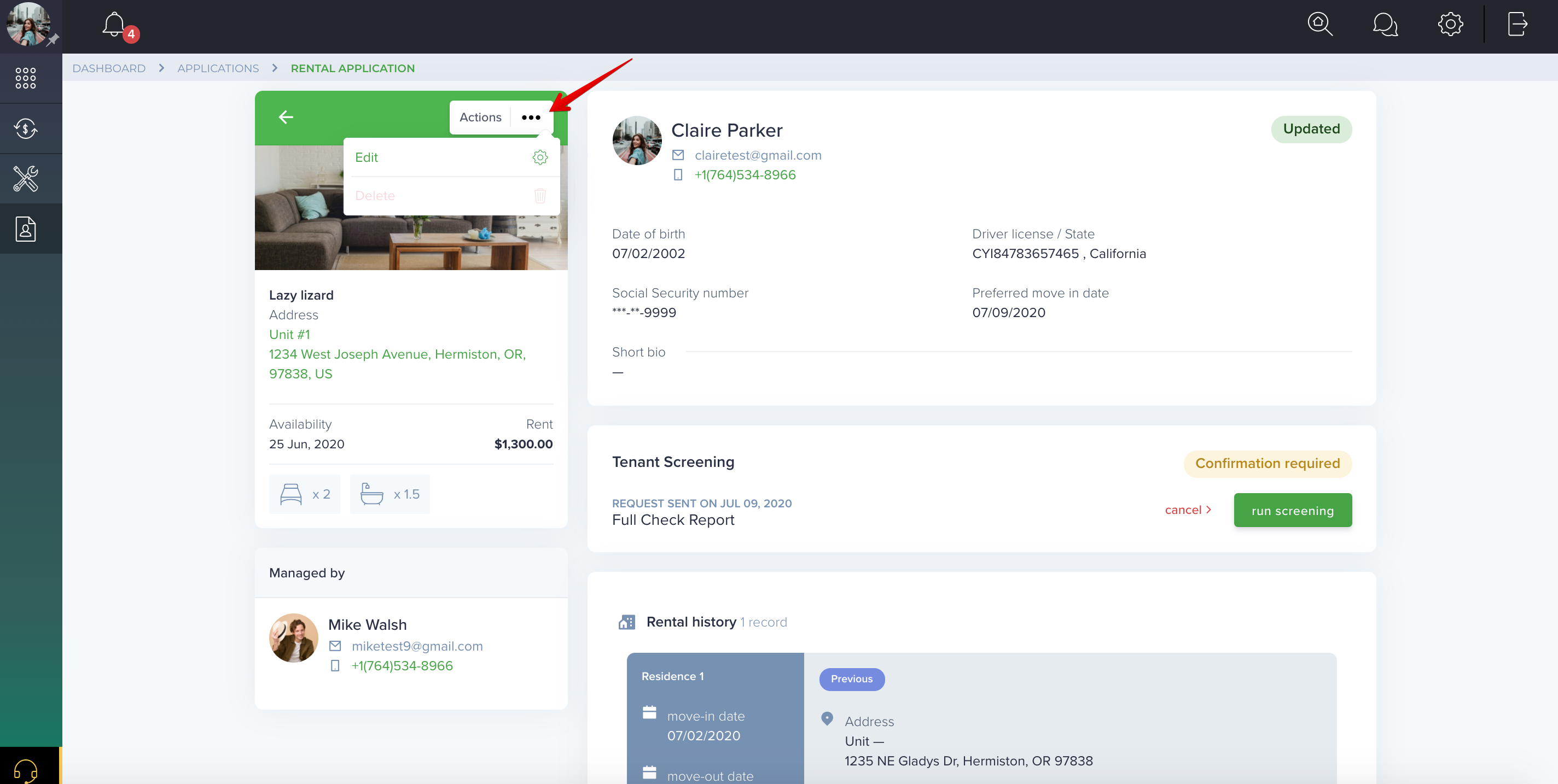
Task: Click the logout icon
Action: tap(1518, 25)
